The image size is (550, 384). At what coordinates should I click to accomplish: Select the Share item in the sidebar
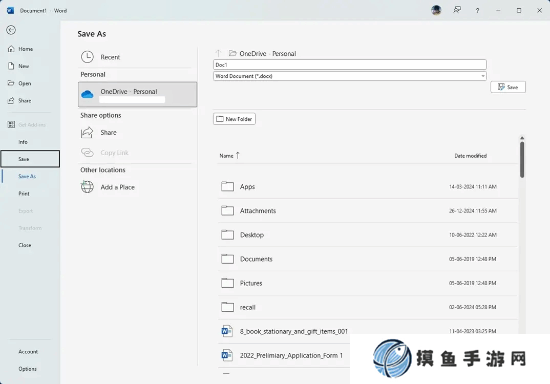pos(25,101)
